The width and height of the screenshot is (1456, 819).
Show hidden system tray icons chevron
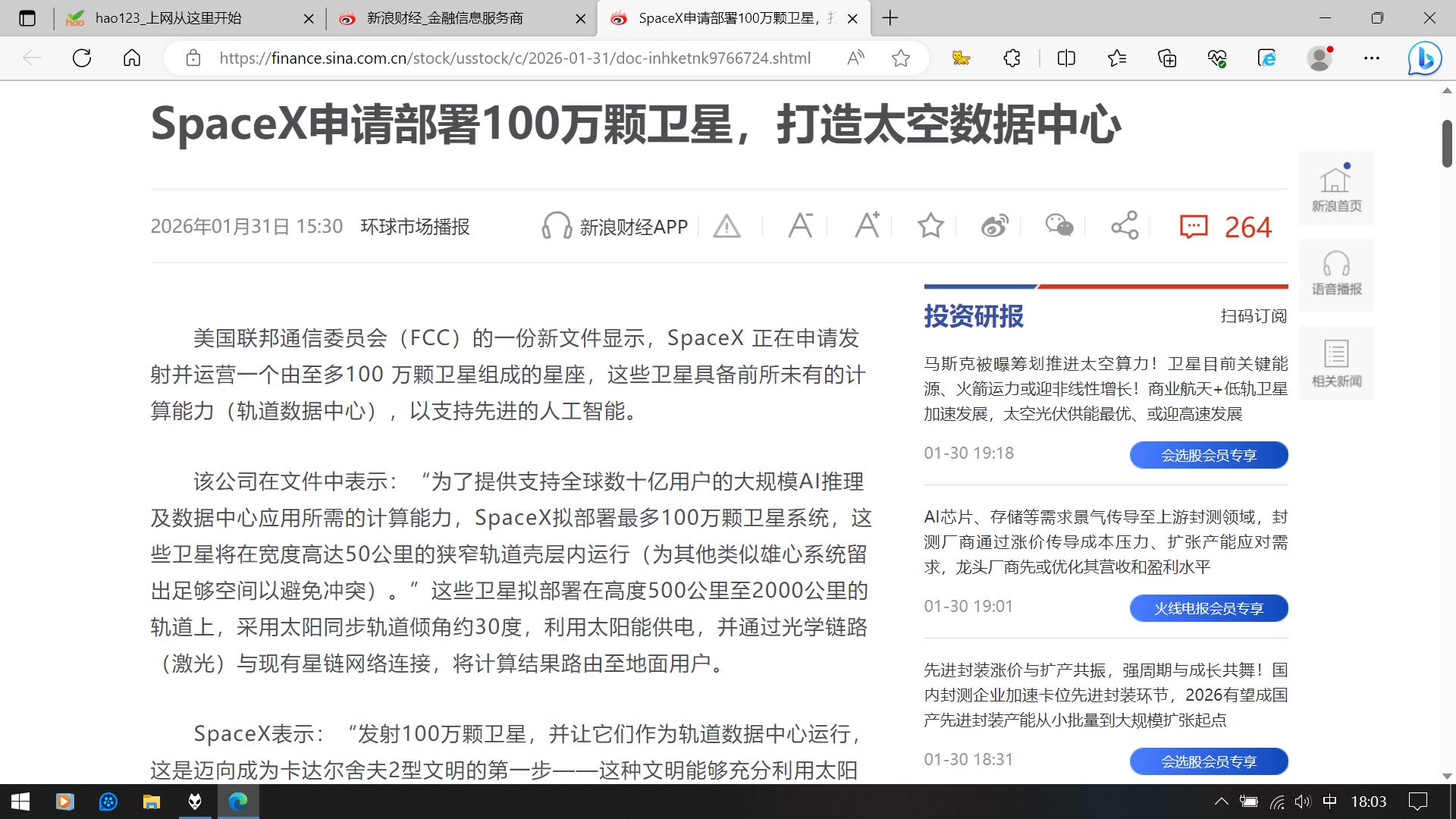[x=1221, y=802]
